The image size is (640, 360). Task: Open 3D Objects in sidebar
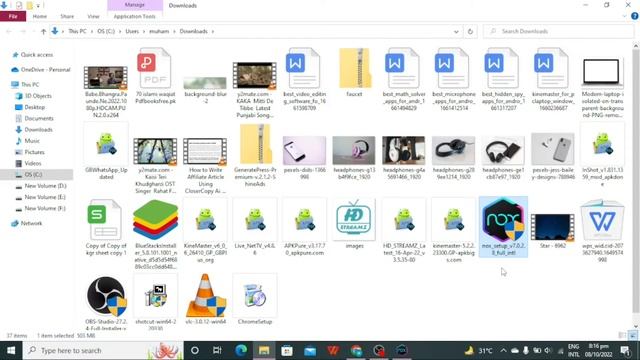click(x=38, y=96)
